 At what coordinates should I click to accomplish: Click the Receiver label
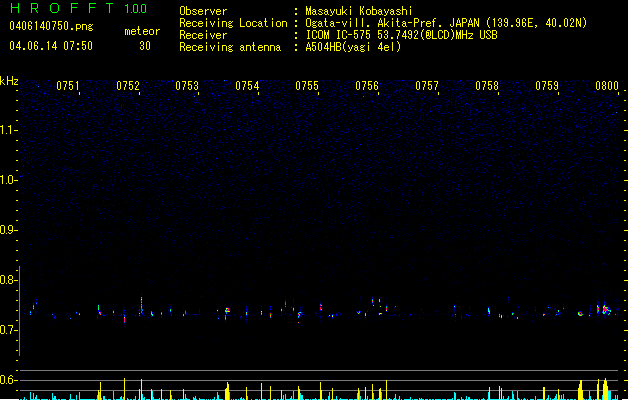203,35
